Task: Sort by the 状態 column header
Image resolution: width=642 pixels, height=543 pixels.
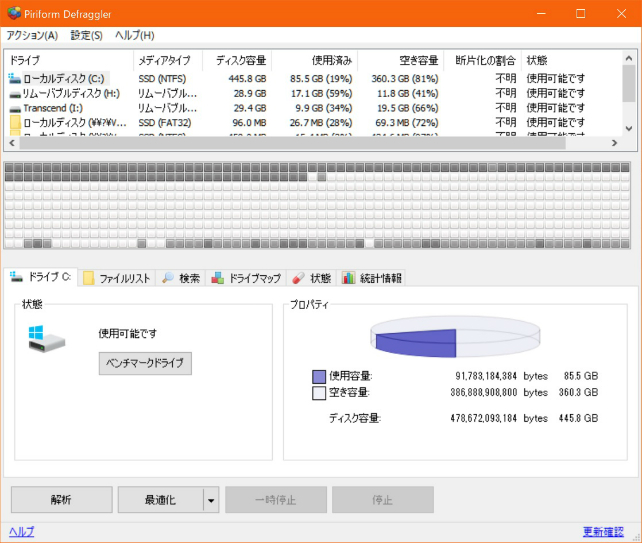Action: tap(572, 61)
